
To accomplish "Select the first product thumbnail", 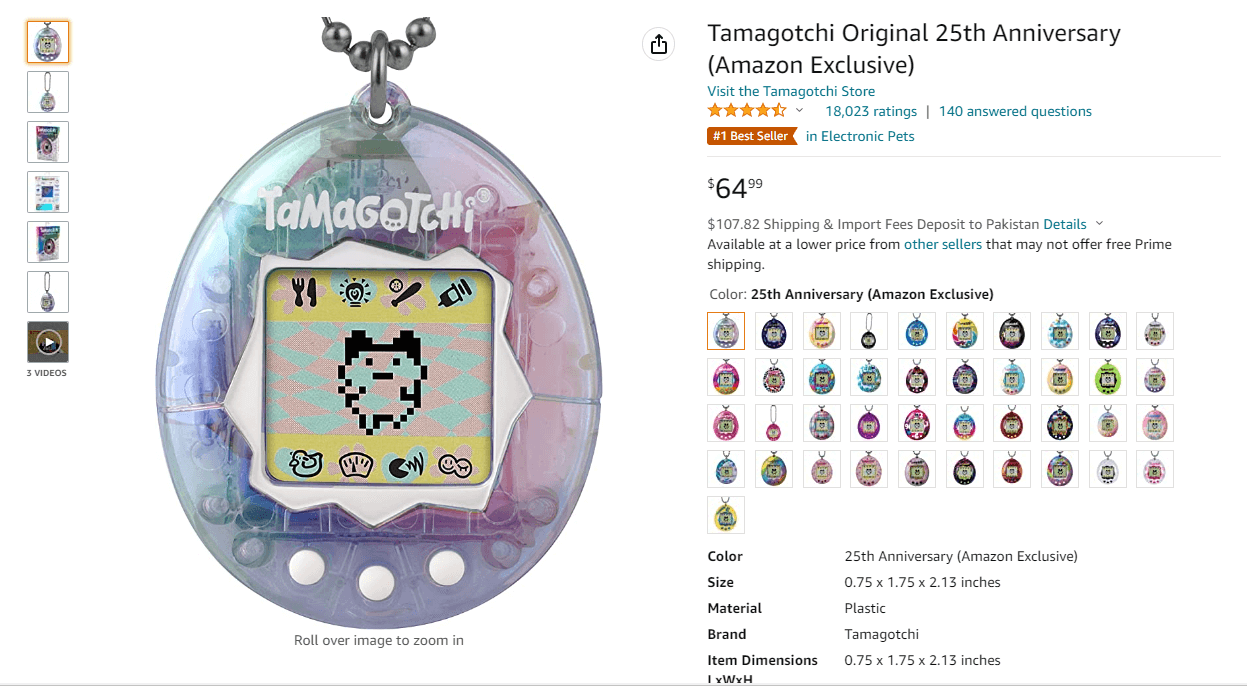I will coord(48,42).
